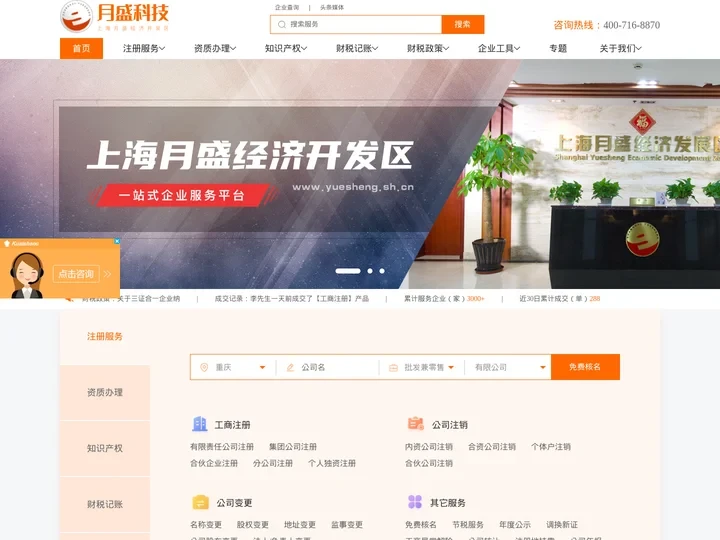Click the 咨询热线 400-716-8870 phone number
The height and width of the screenshot is (540, 720).
tap(607, 25)
